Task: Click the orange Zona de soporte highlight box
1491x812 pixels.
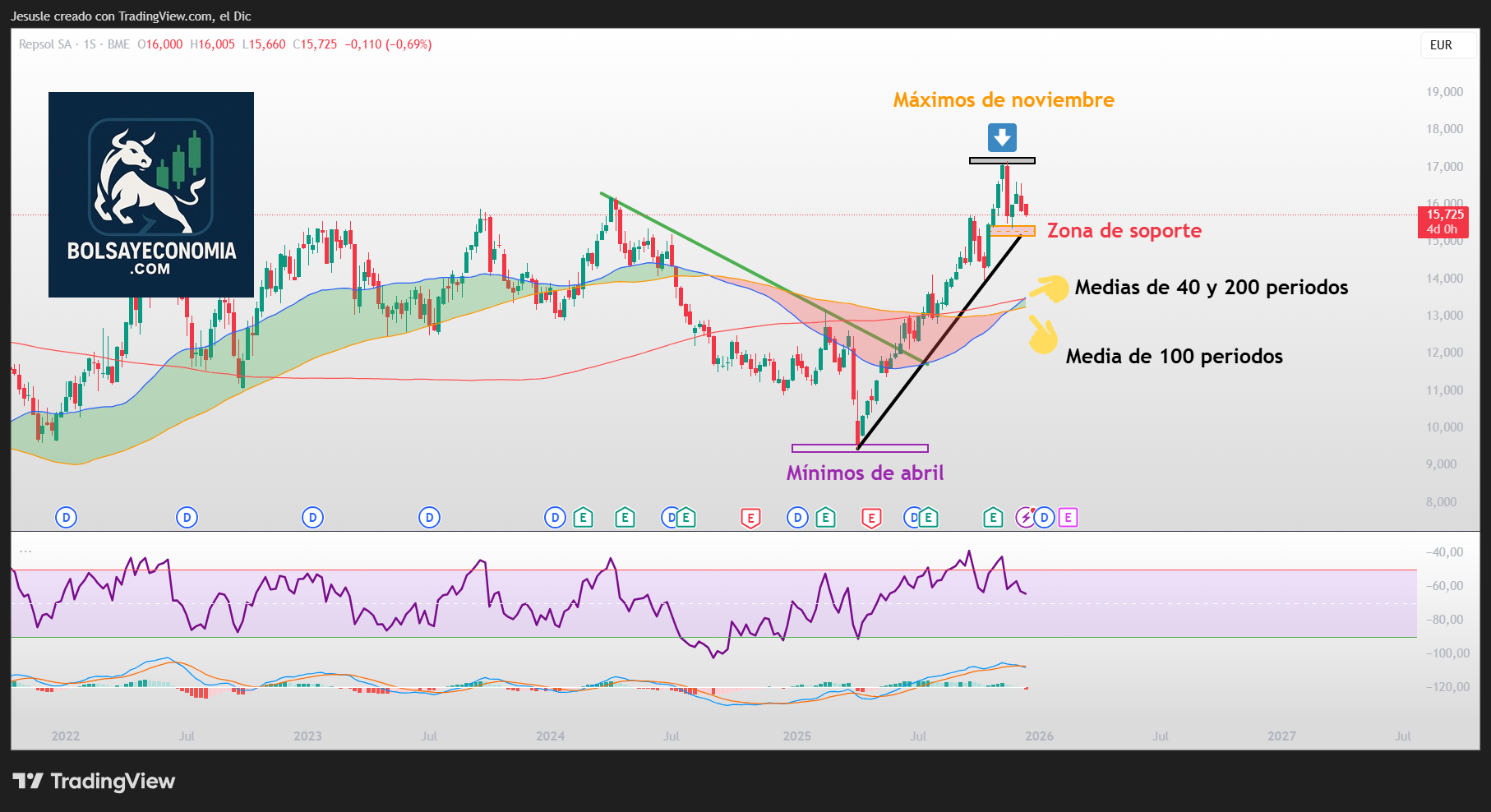Action: pyautogui.click(x=1013, y=231)
